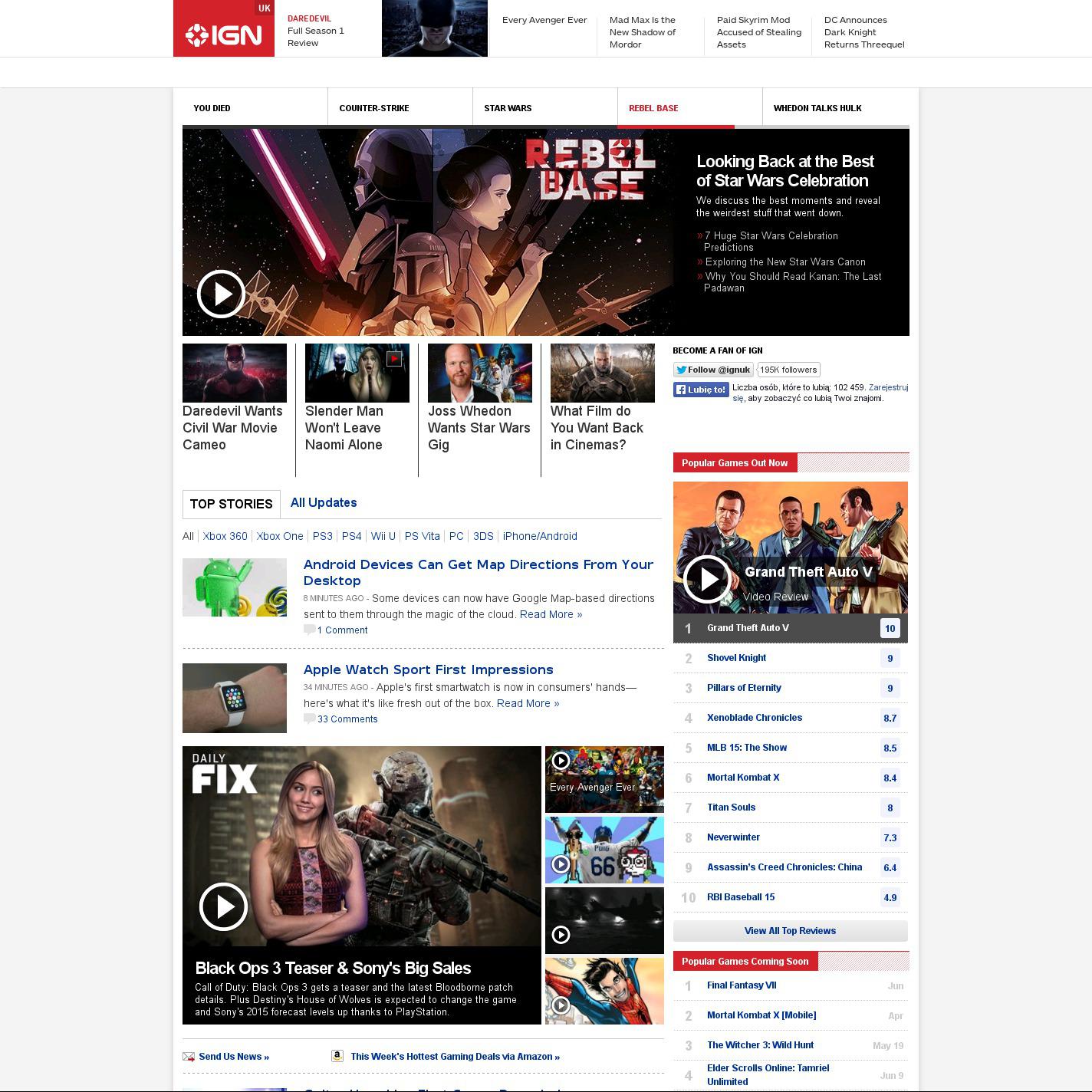Click the envelope icon beside Send Us News
The width and height of the screenshot is (1092, 1092).
[189, 1057]
